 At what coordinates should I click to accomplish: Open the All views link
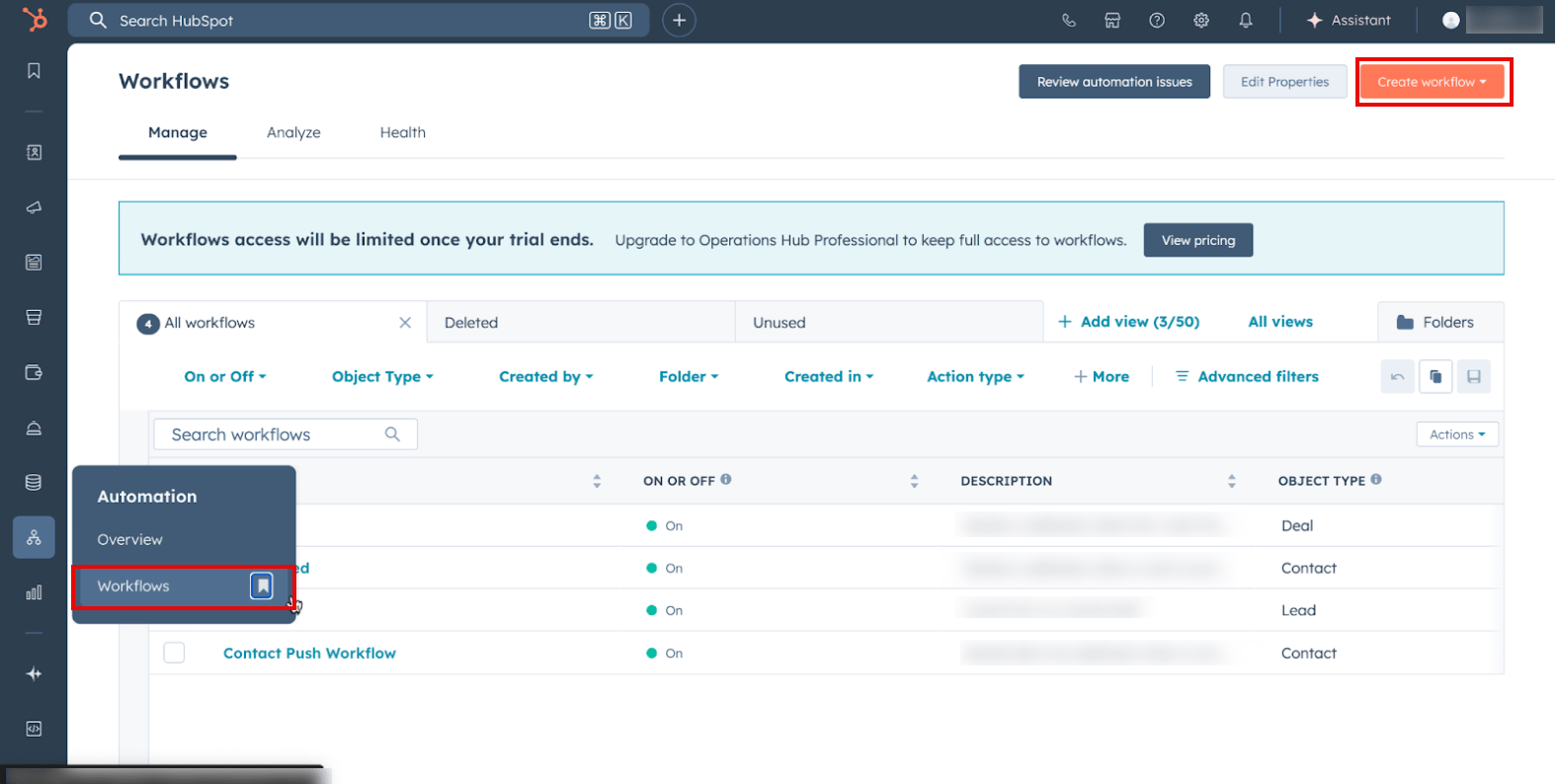point(1280,322)
